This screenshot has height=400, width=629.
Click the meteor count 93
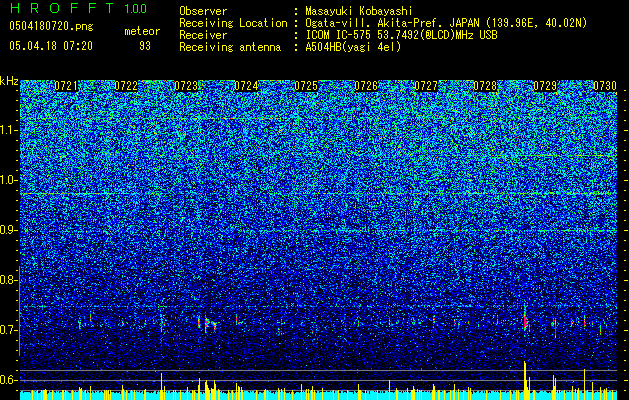pos(145,46)
